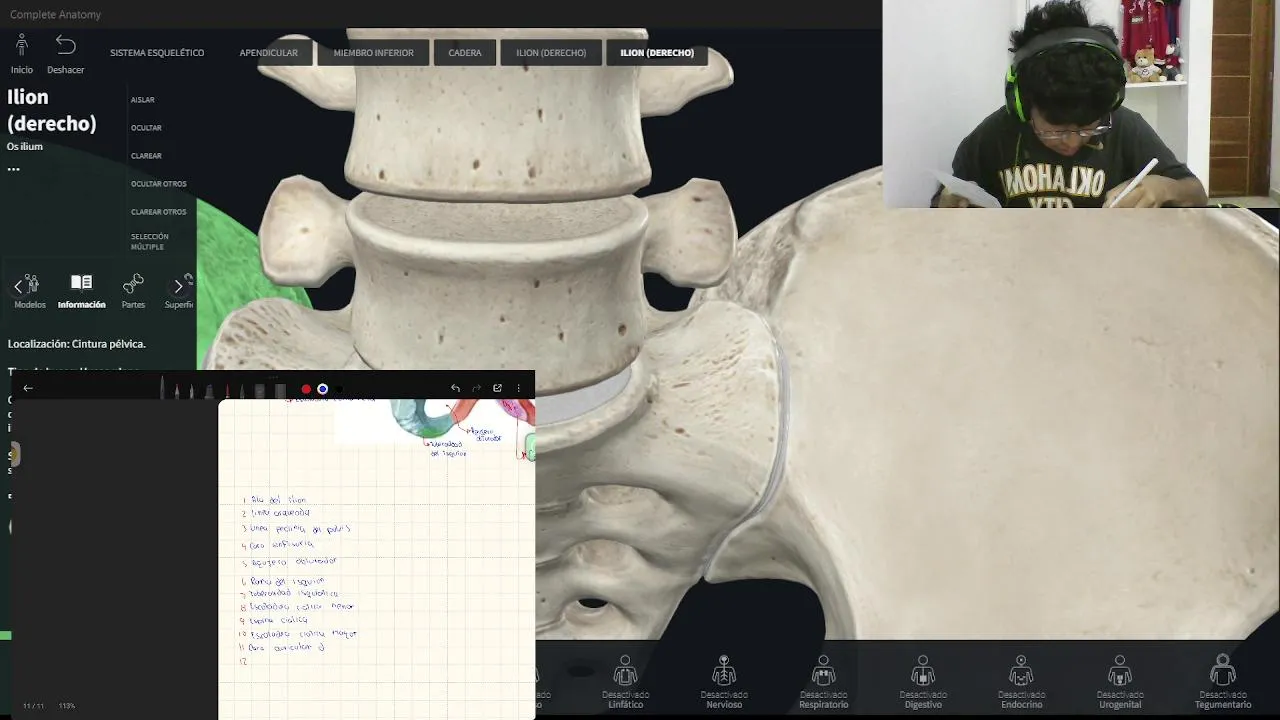Click OCULTAR to hide the ilium
Screen dimensions: 1280x720
click(x=146, y=128)
